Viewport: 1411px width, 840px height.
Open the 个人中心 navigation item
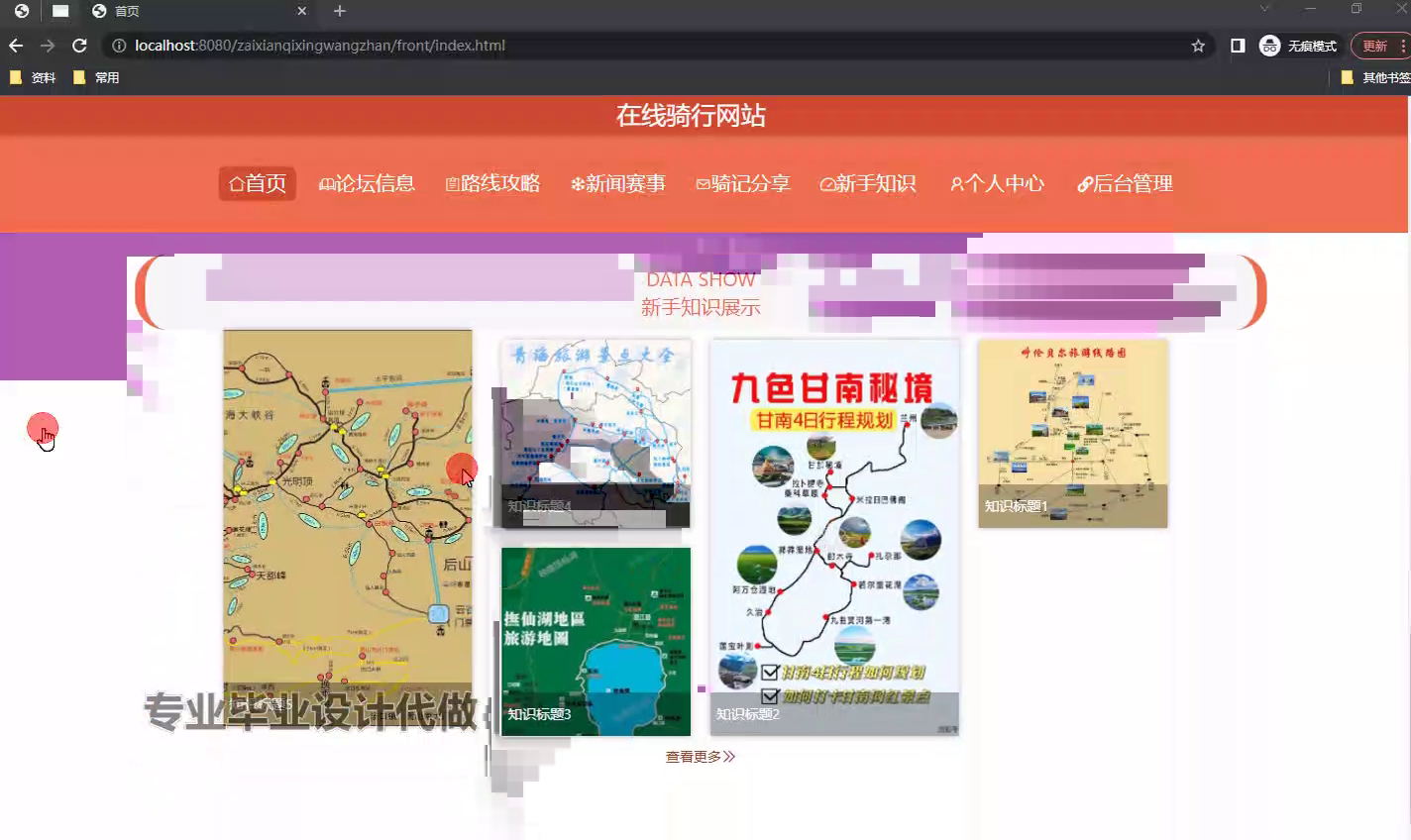click(x=997, y=183)
